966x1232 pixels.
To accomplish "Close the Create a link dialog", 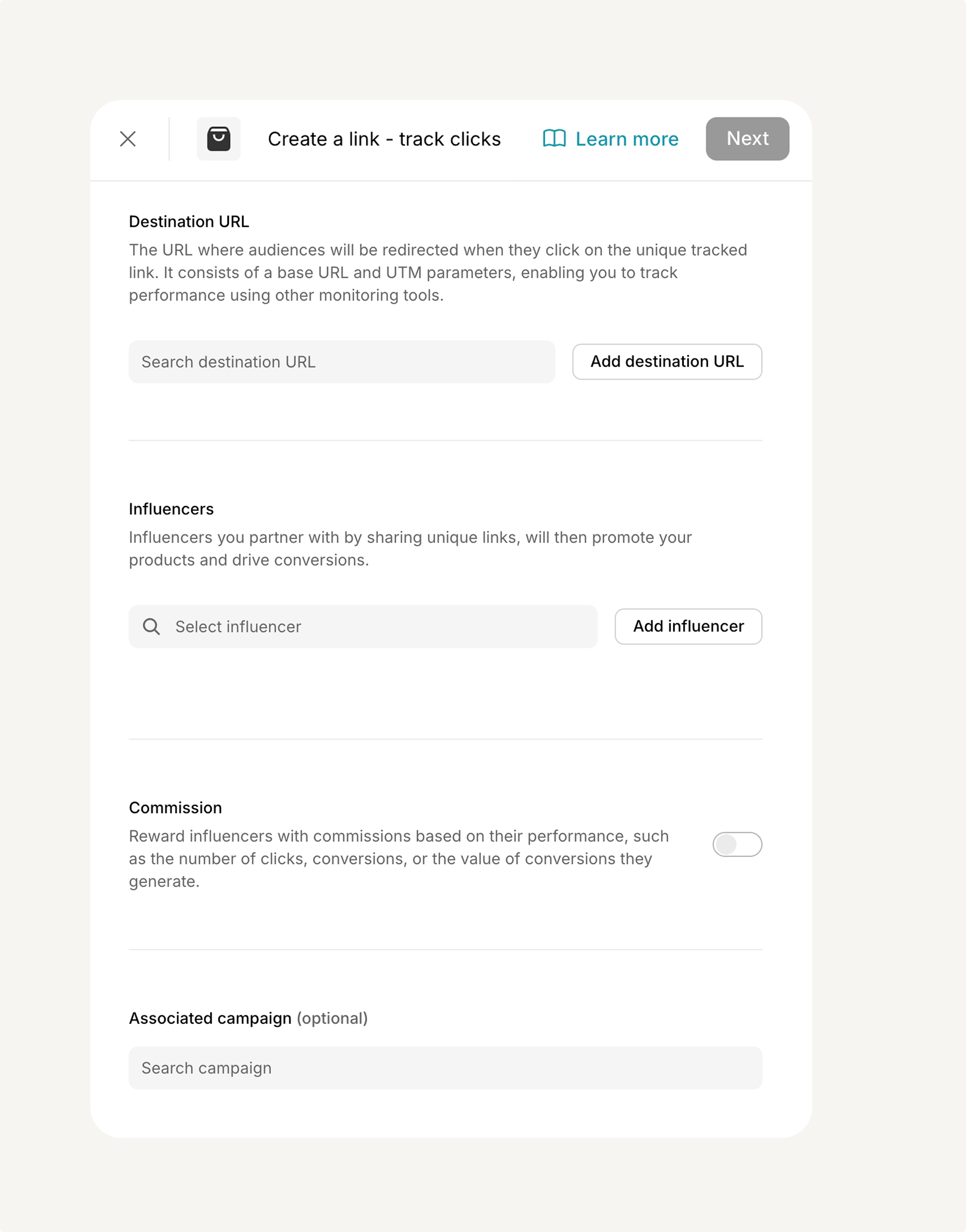I will 128,139.
